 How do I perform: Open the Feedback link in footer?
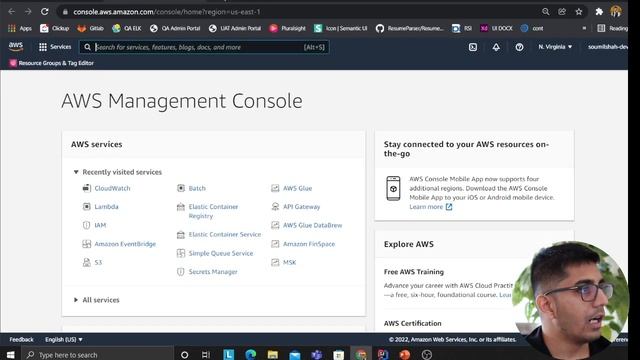(21, 339)
